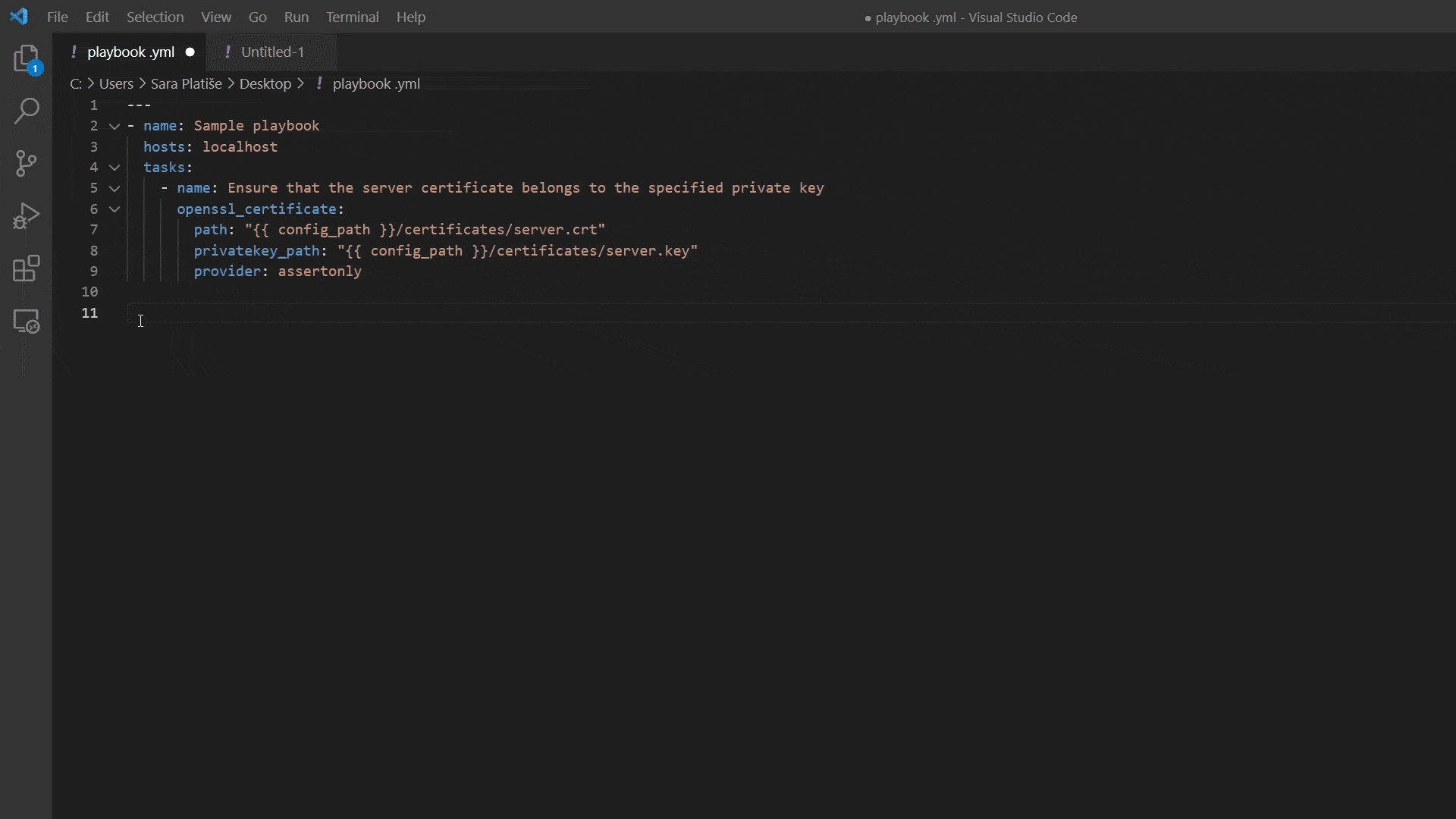
Task: Collapse the tasks section on line 4
Action: (x=115, y=168)
